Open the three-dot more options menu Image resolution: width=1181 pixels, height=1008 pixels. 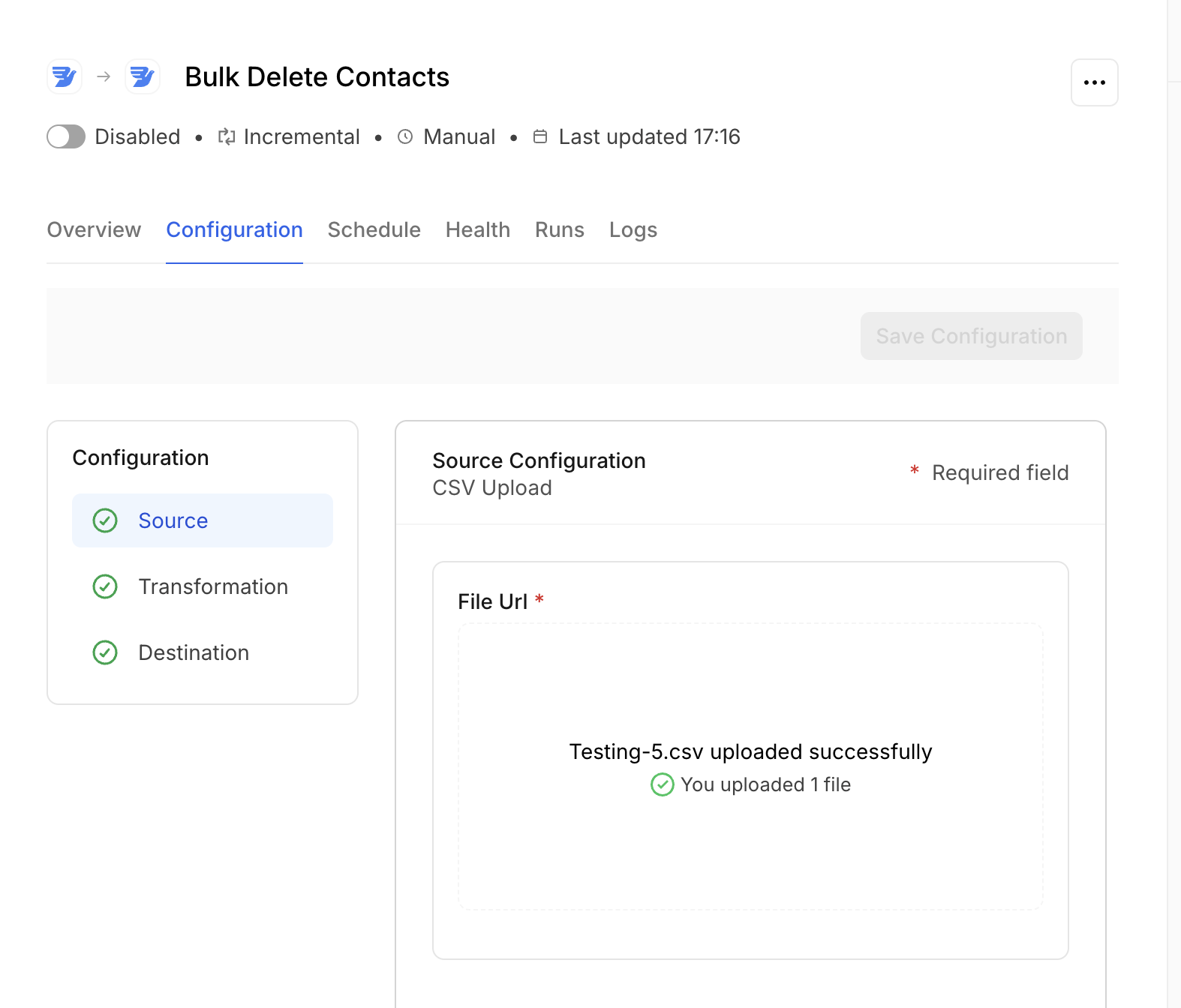1094,82
